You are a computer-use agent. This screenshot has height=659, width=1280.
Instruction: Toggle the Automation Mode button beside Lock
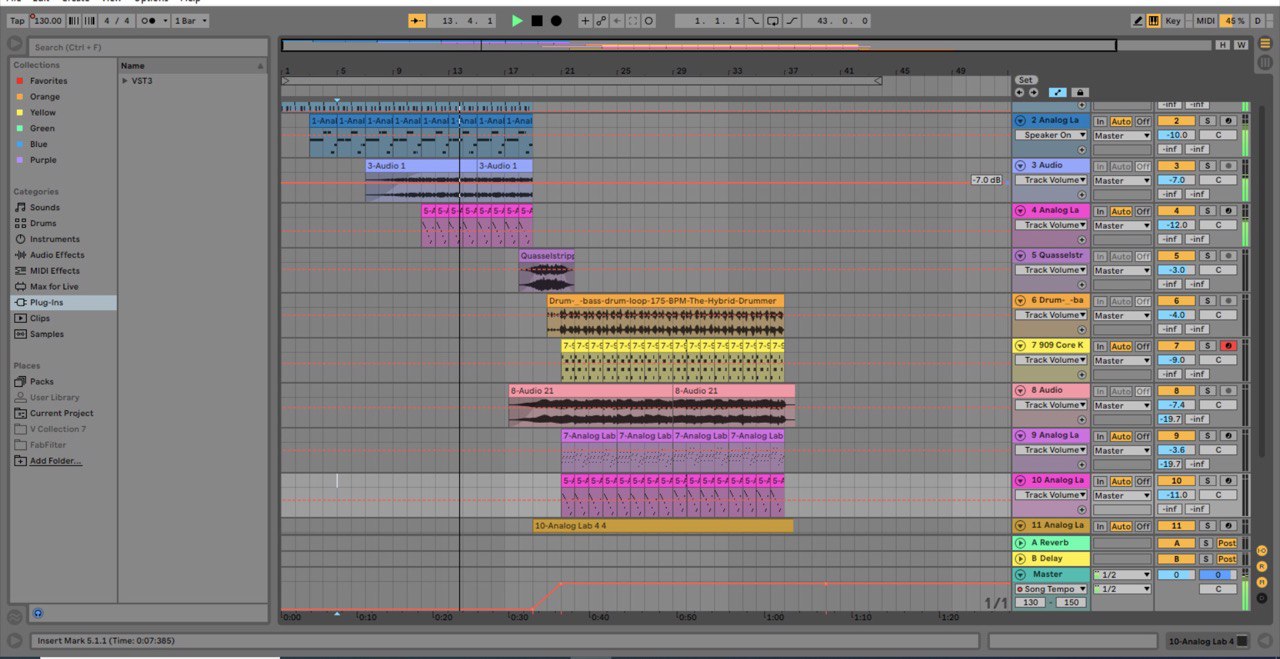1057,92
